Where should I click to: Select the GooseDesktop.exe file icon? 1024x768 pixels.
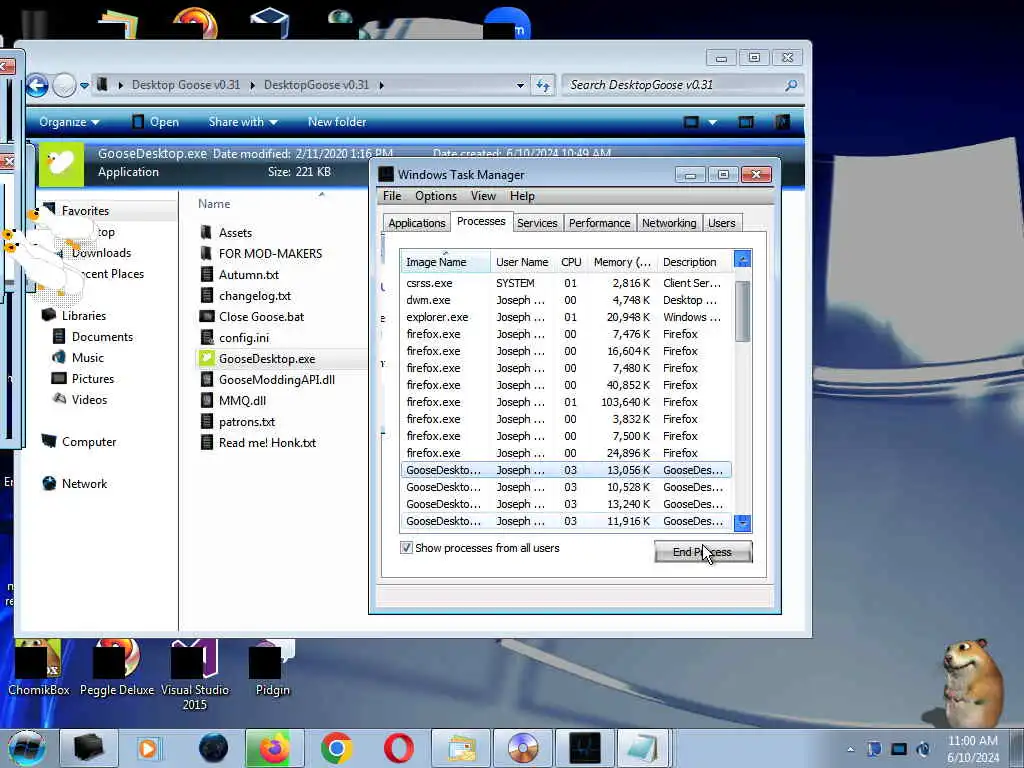click(x=206, y=359)
